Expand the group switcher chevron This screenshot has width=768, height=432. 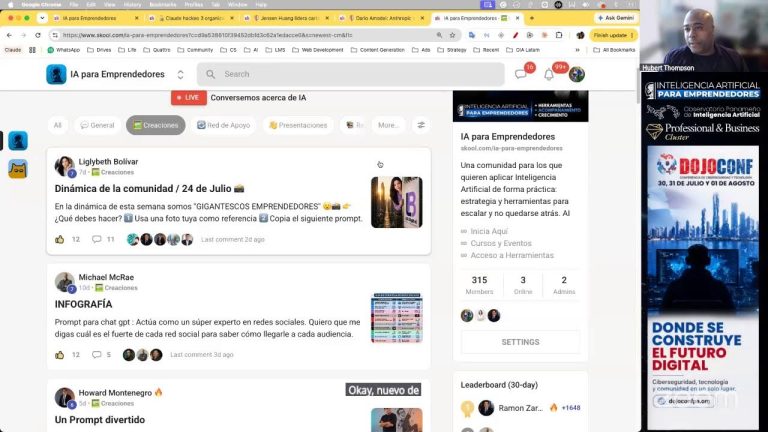click(180, 74)
